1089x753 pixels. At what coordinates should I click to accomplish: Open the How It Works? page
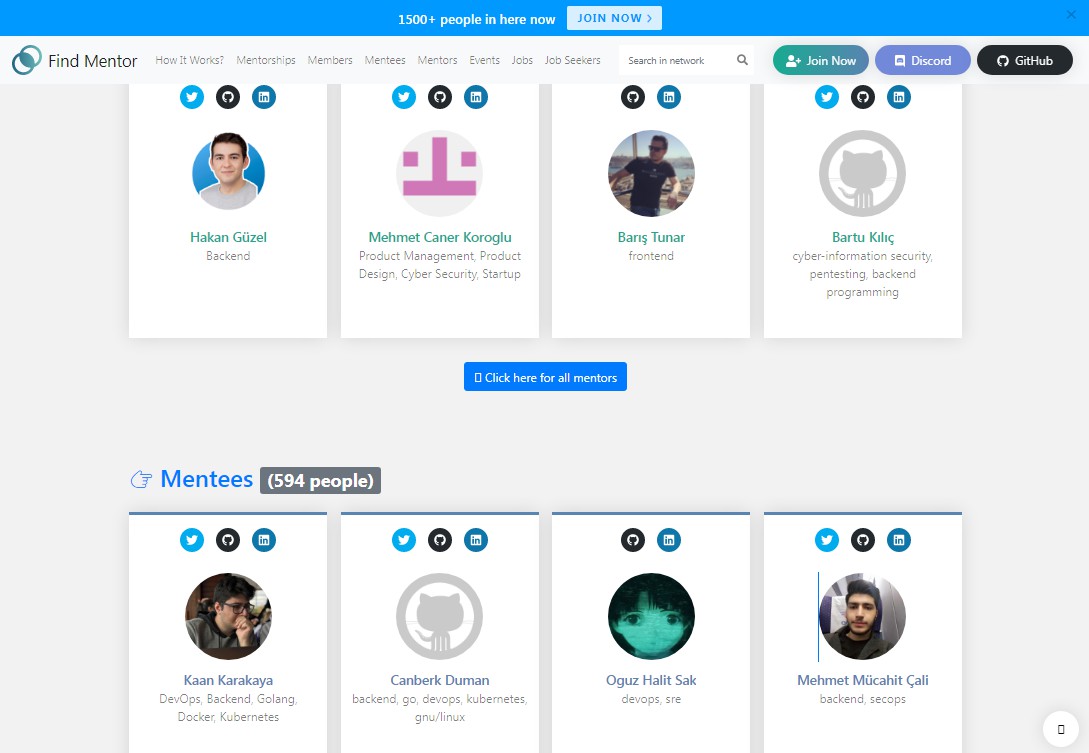189,60
